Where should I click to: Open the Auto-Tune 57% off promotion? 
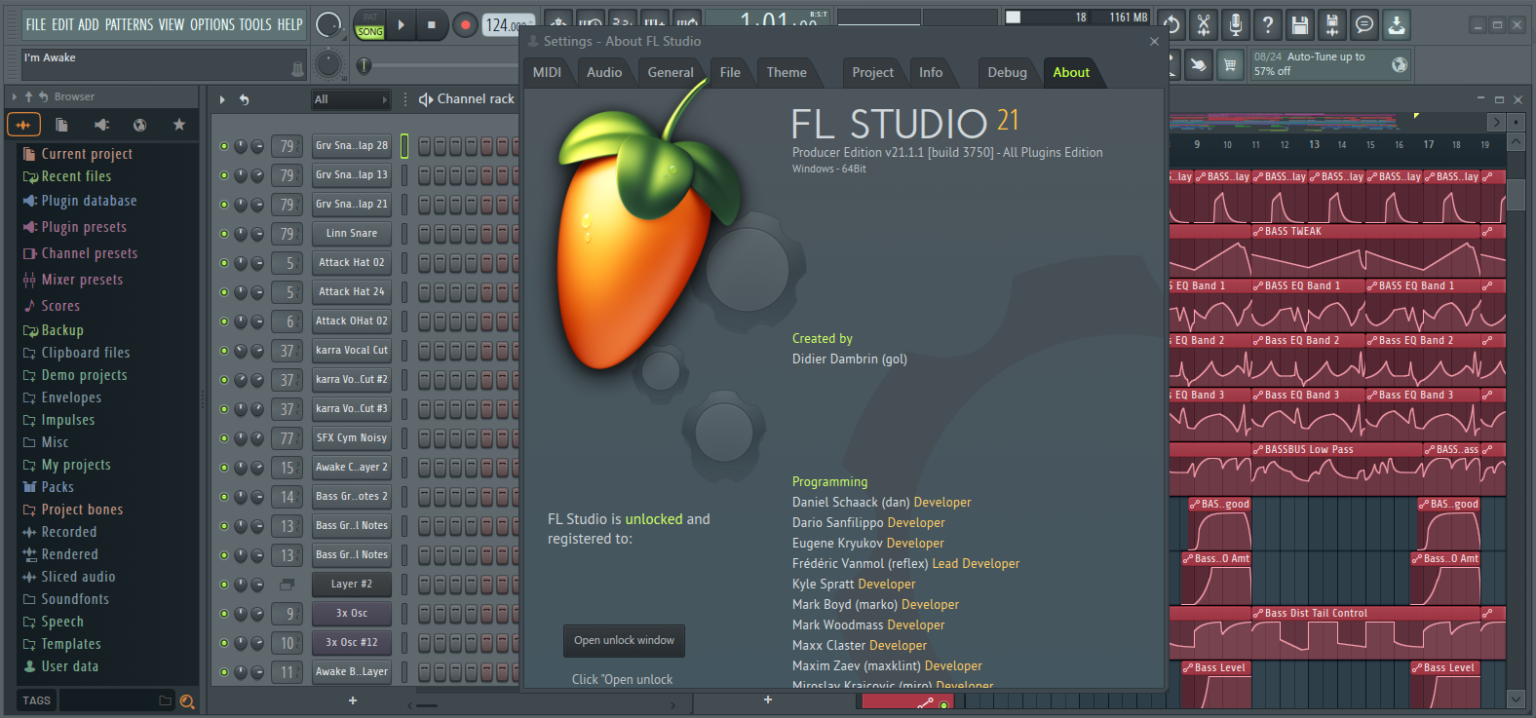1328,63
